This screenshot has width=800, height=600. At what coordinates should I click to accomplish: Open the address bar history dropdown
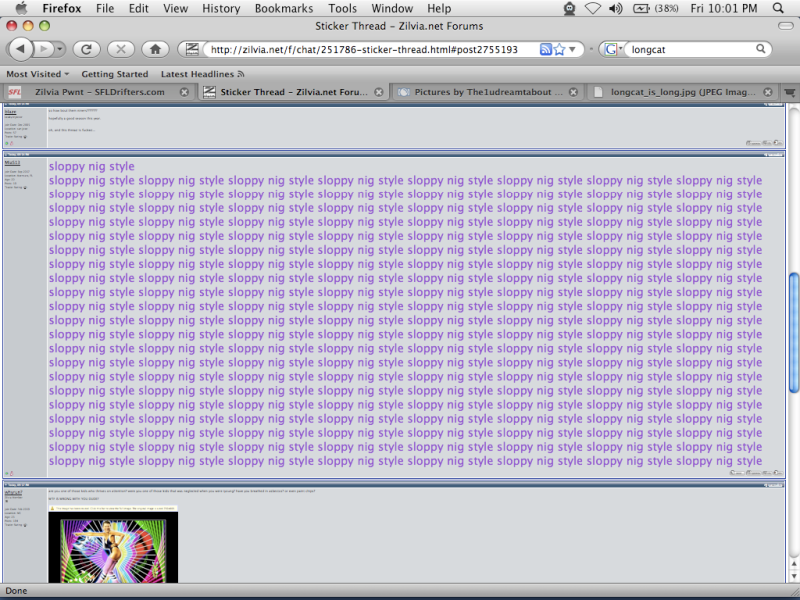point(576,49)
